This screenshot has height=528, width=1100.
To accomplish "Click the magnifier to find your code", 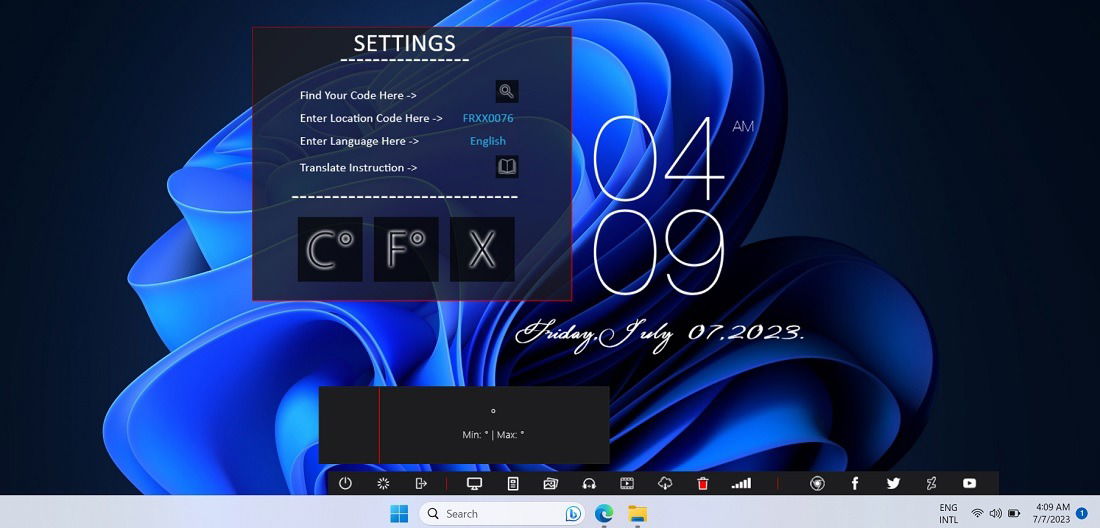I will 507,91.
